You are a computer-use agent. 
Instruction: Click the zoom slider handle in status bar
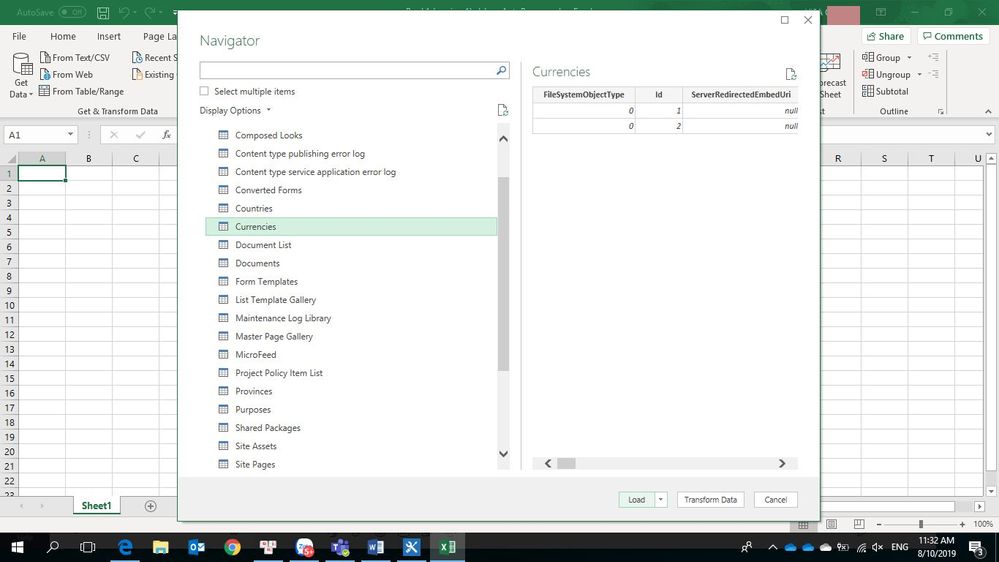click(921, 524)
